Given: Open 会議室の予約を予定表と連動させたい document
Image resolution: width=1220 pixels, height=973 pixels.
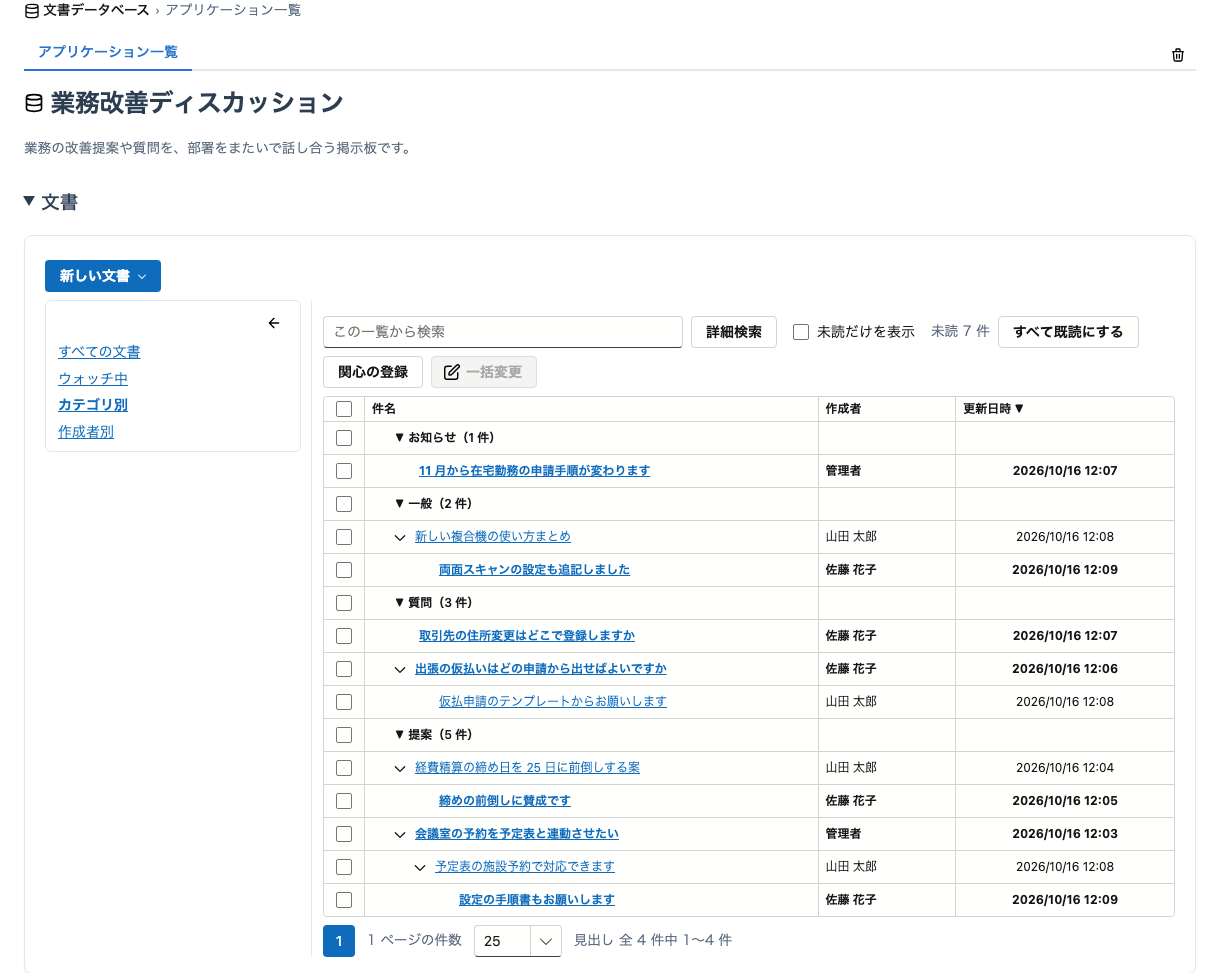Looking at the screenshot, I should 517,834.
